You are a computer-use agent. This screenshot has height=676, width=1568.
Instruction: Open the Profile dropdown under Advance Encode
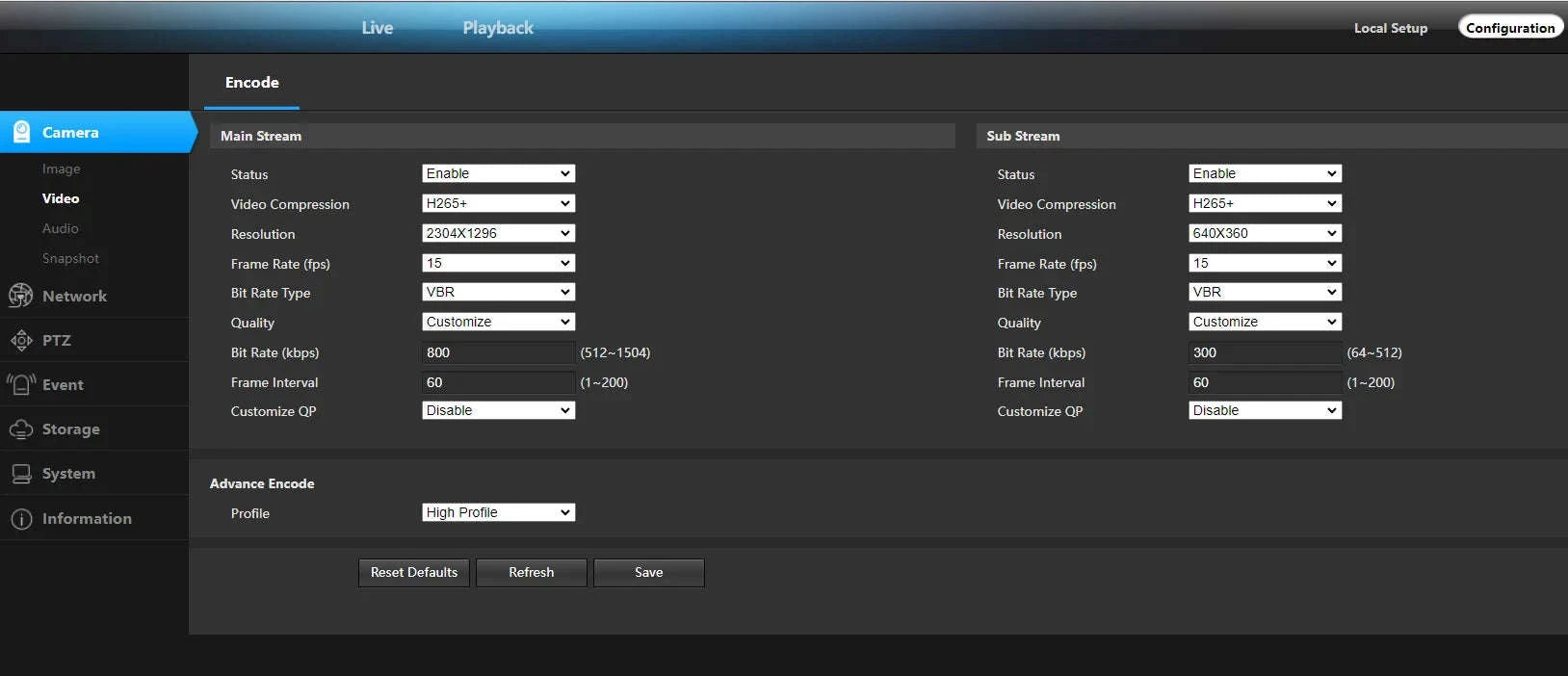498,512
